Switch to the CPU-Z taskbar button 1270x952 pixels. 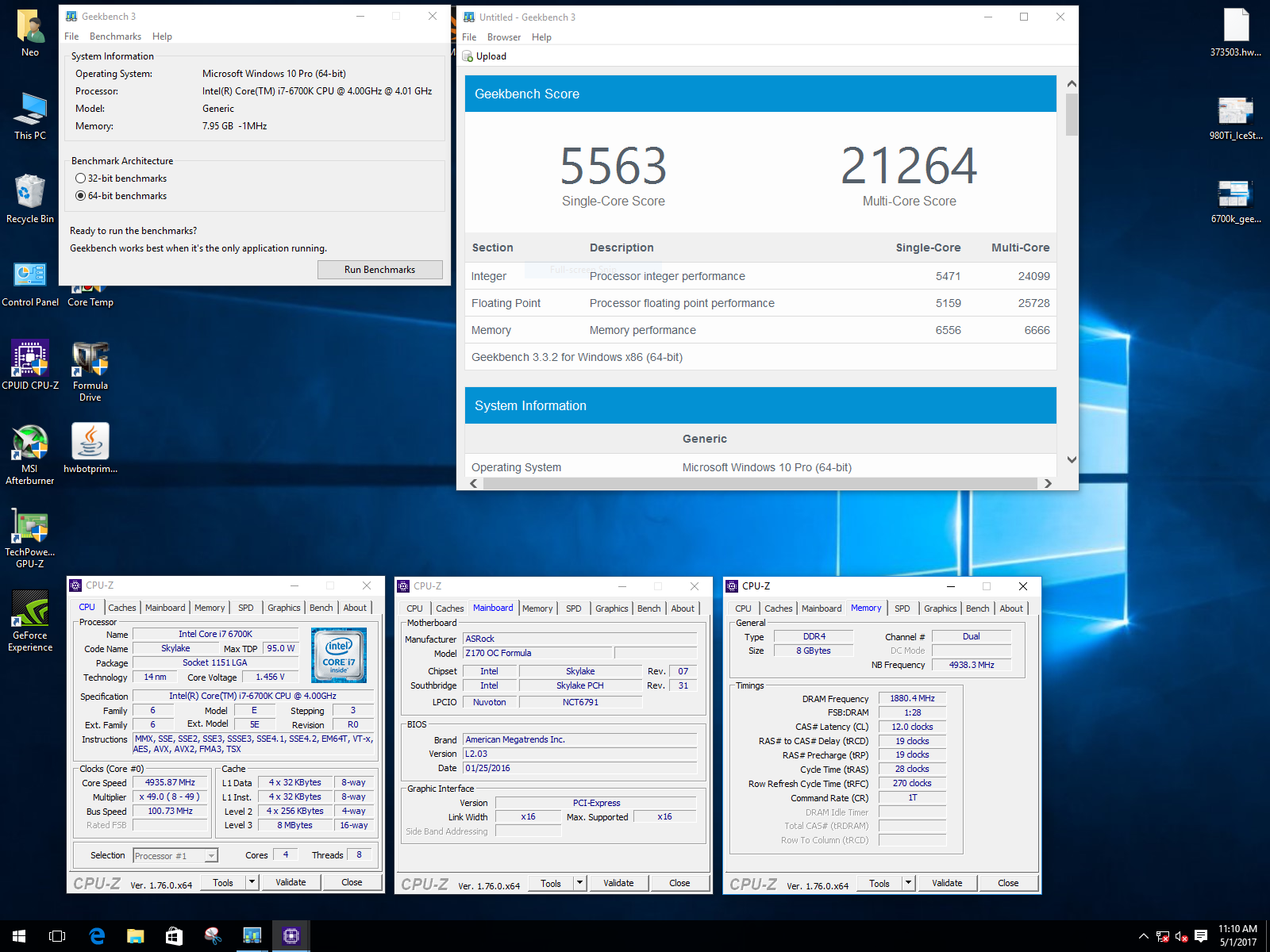tap(291, 936)
